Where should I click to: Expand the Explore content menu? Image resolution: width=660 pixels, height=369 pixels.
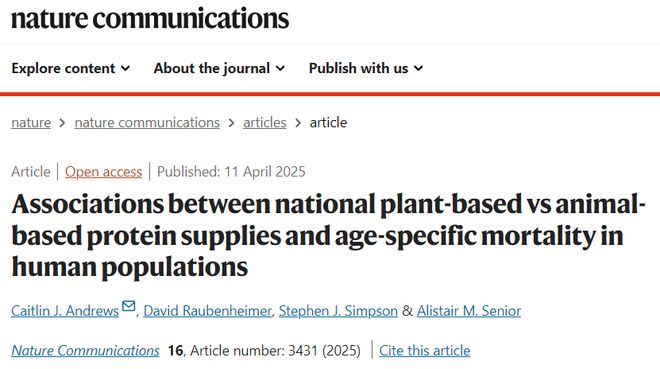point(71,68)
